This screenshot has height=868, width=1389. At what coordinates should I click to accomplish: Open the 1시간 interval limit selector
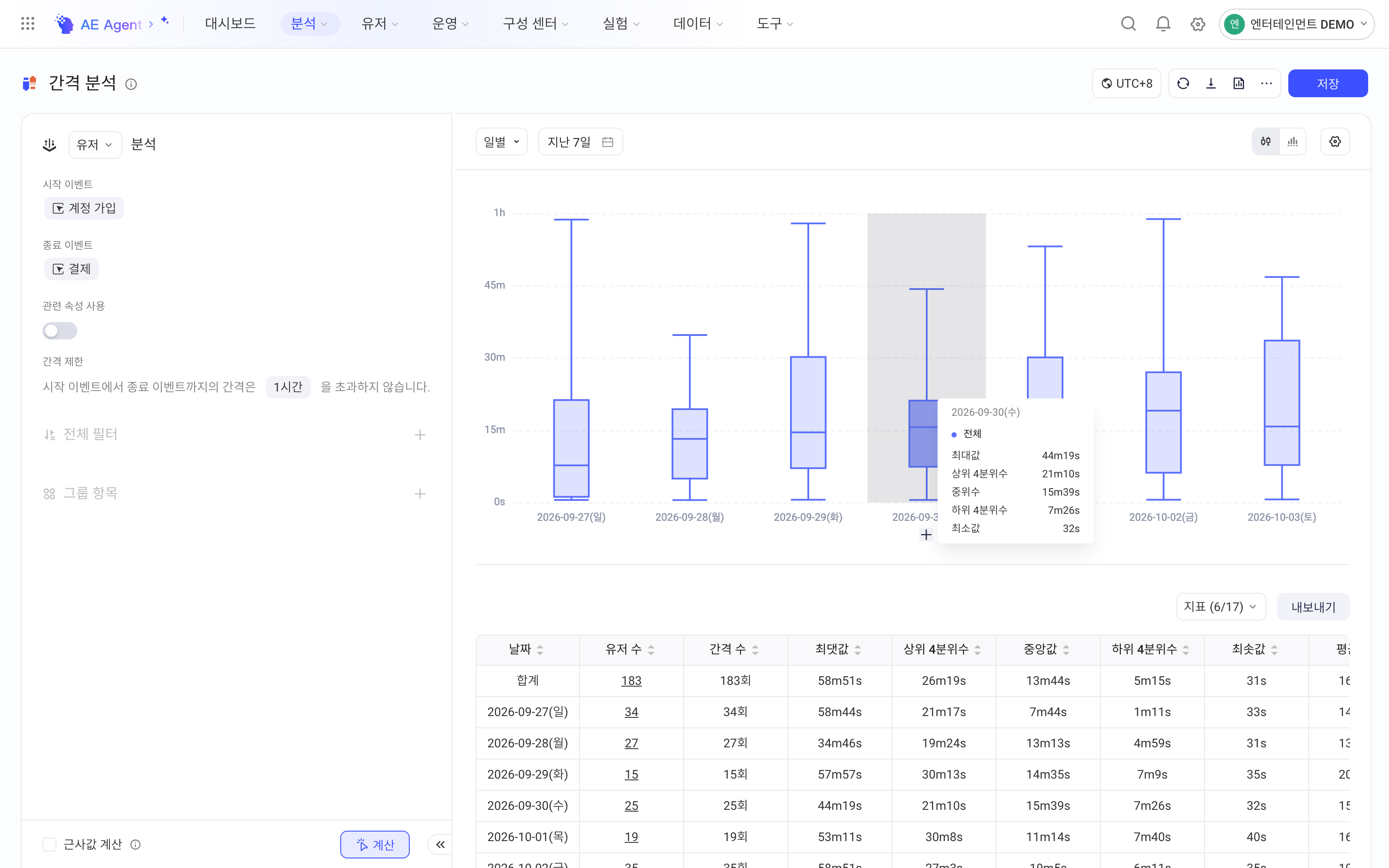[288, 387]
